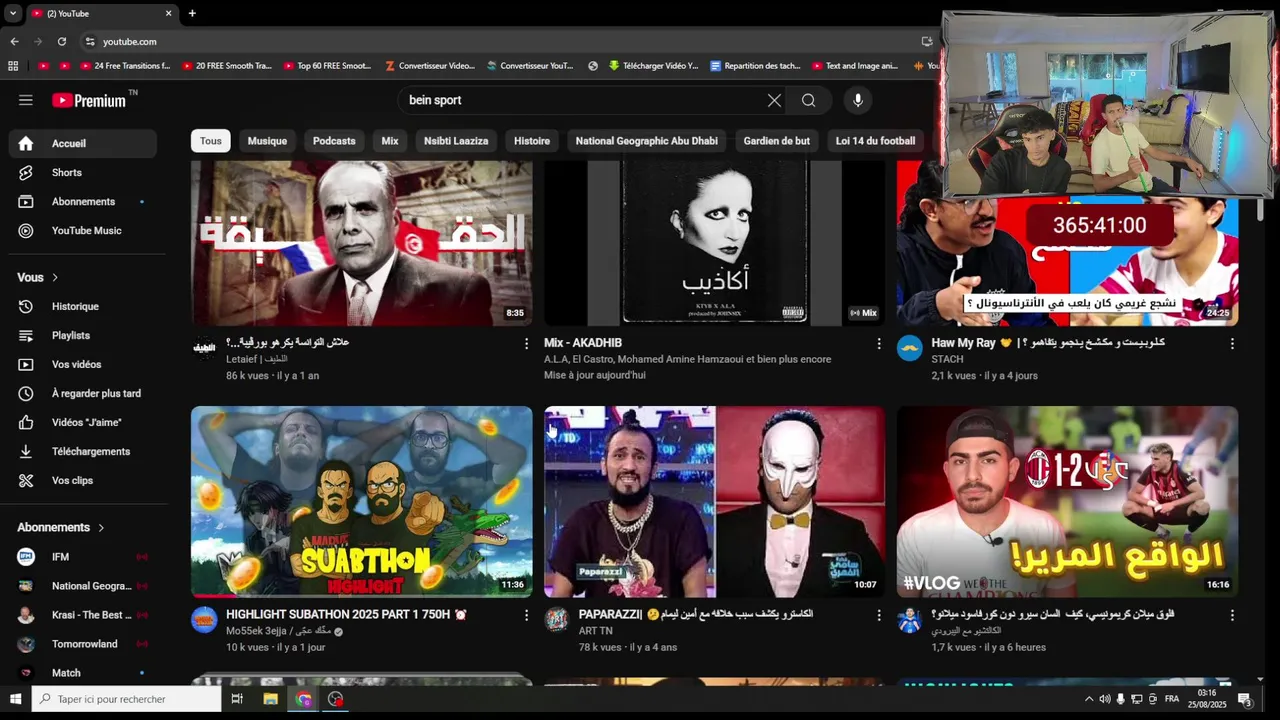Reload the page in browser toolbar

(62, 41)
